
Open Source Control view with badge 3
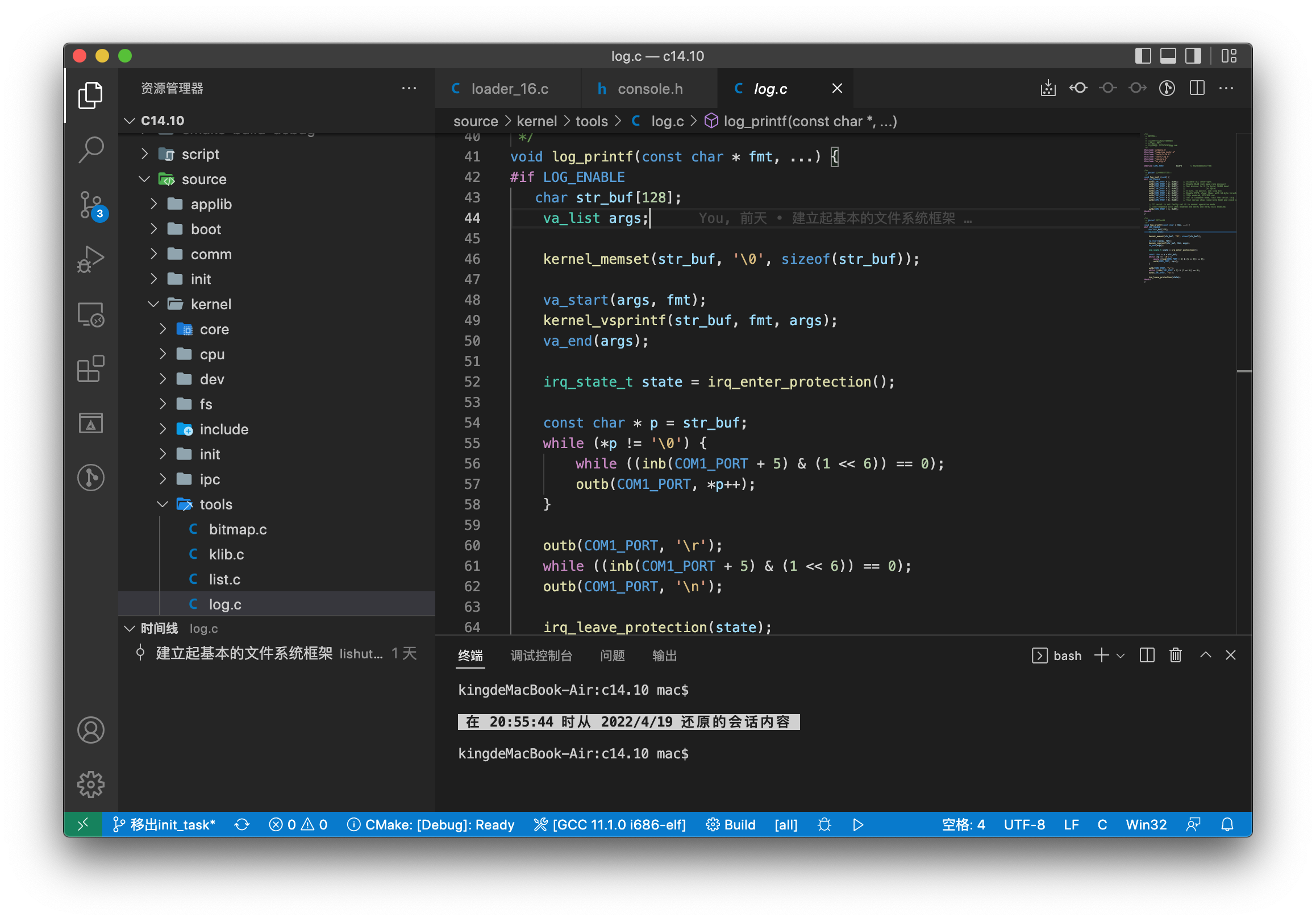(90, 205)
